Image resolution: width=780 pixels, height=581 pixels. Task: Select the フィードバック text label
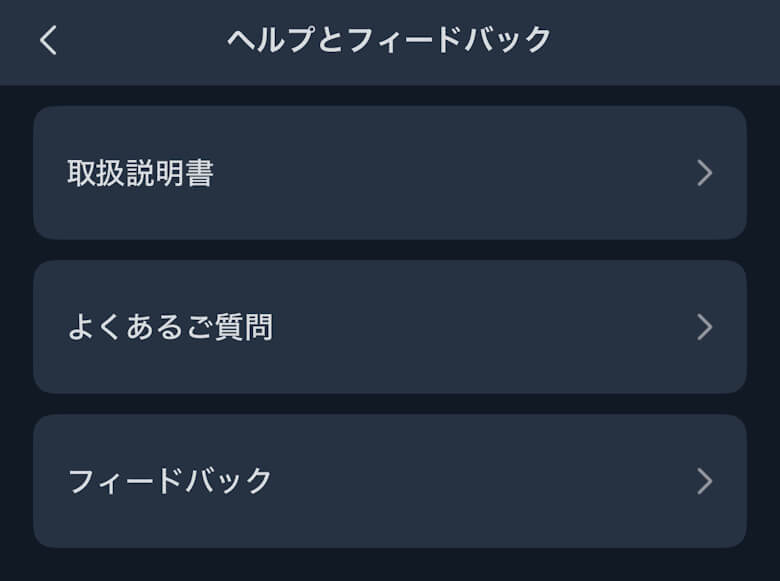click(170, 481)
